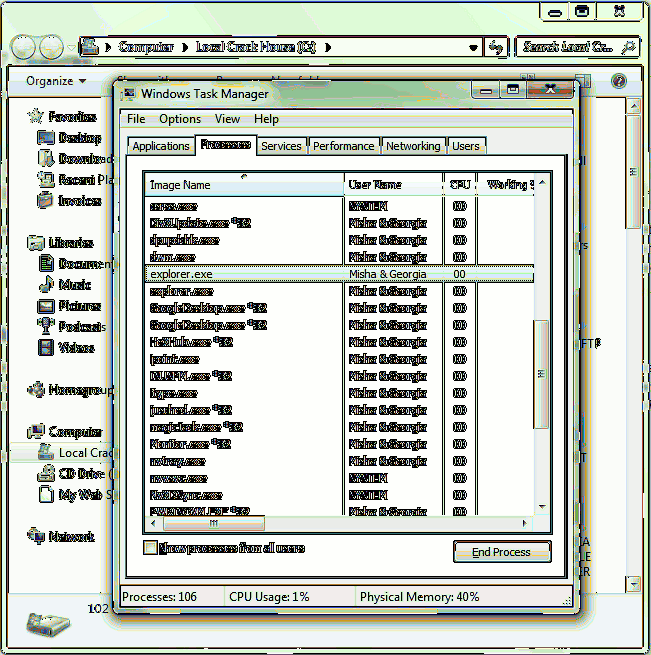The height and width of the screenshot is (655, 651).
Task: Open Desktop from Explorer Favorites
Action: click(69, 137)
